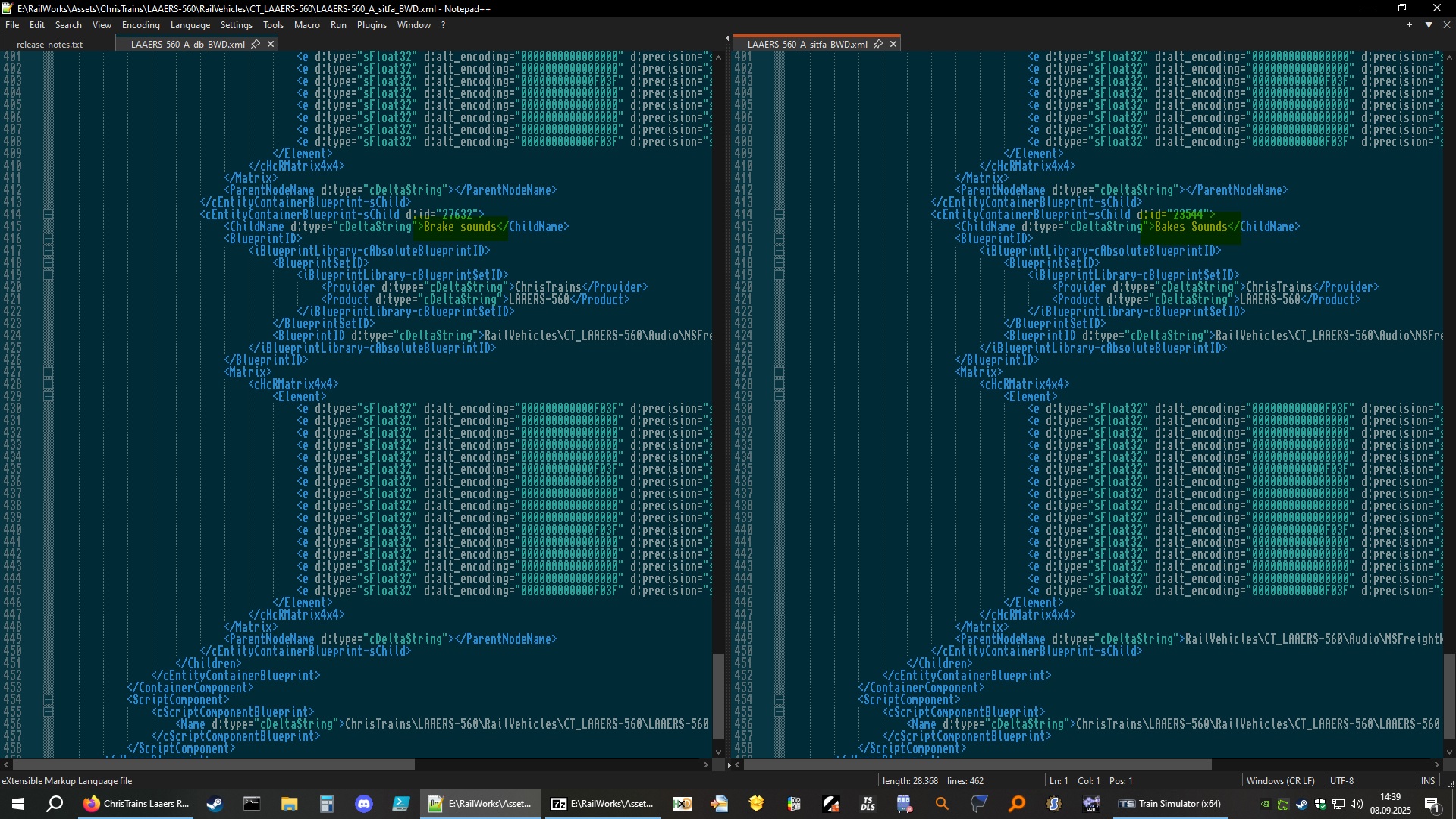The image size is (1456, 819).
Task: Switch to the release_notes.txt tab
Action: (50, 44)
